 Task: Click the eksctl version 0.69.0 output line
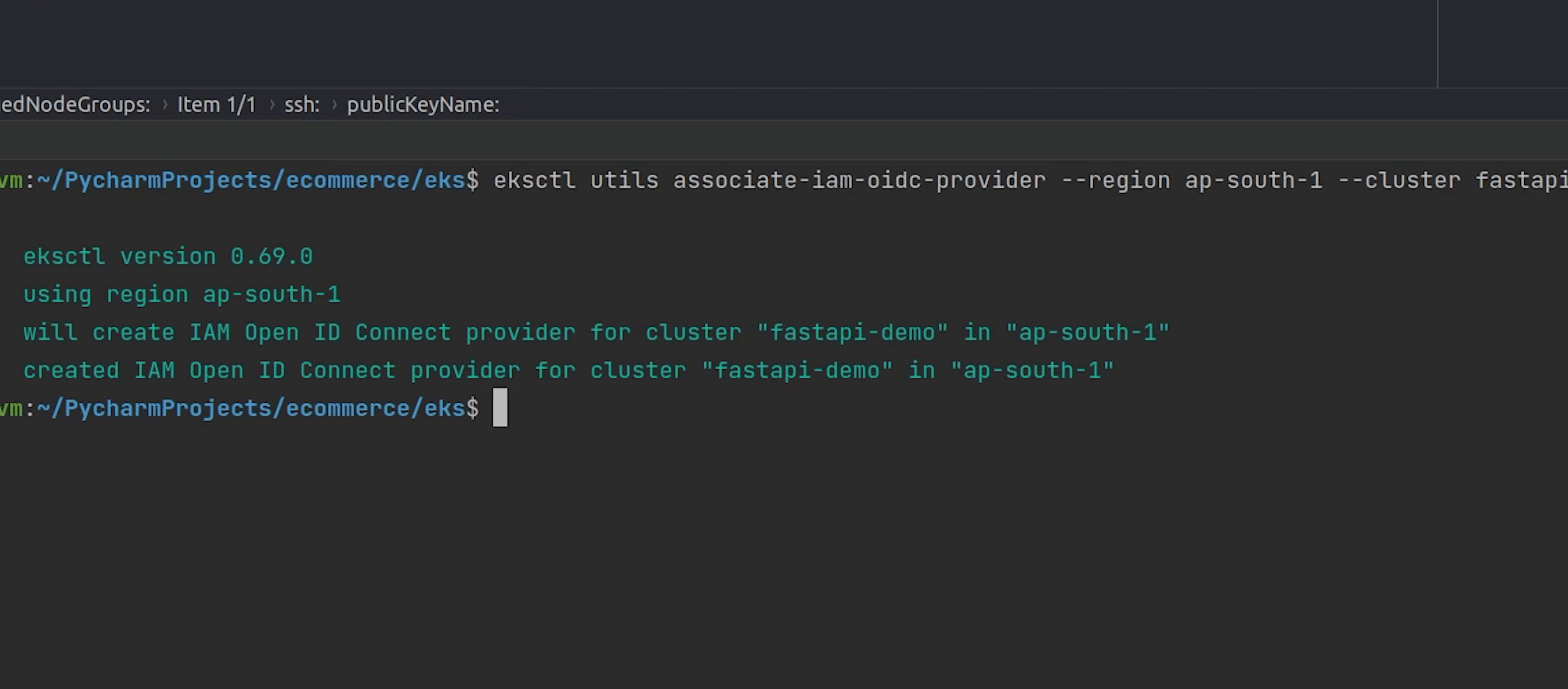(x=168, y=256)
